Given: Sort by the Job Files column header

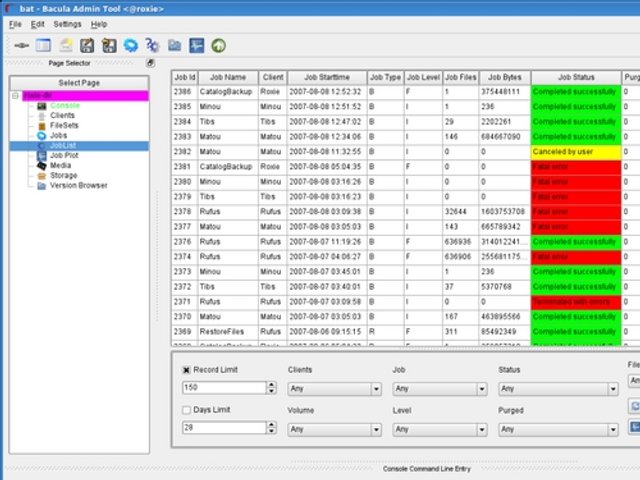Looking at the screenshot, I should pyautogui.click(x=460, y=77).
